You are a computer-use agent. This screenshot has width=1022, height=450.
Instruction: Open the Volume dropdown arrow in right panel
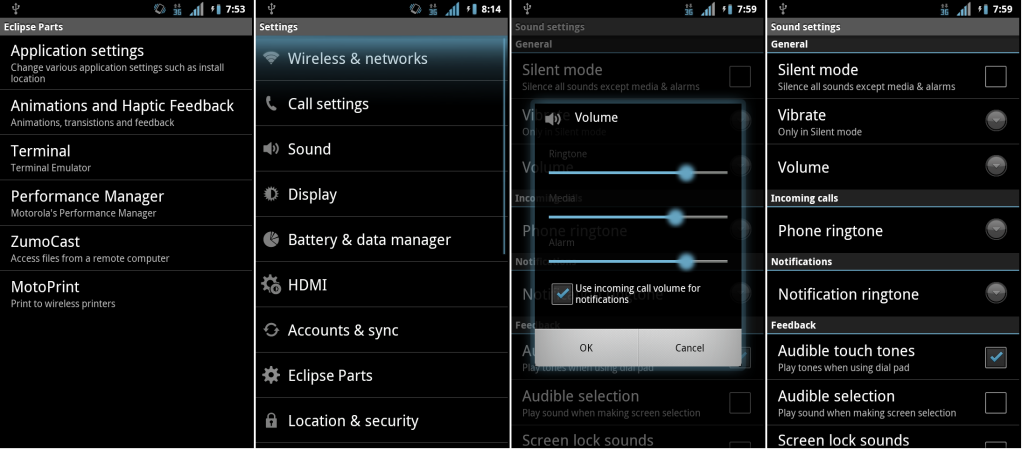[x=995, y=166]
